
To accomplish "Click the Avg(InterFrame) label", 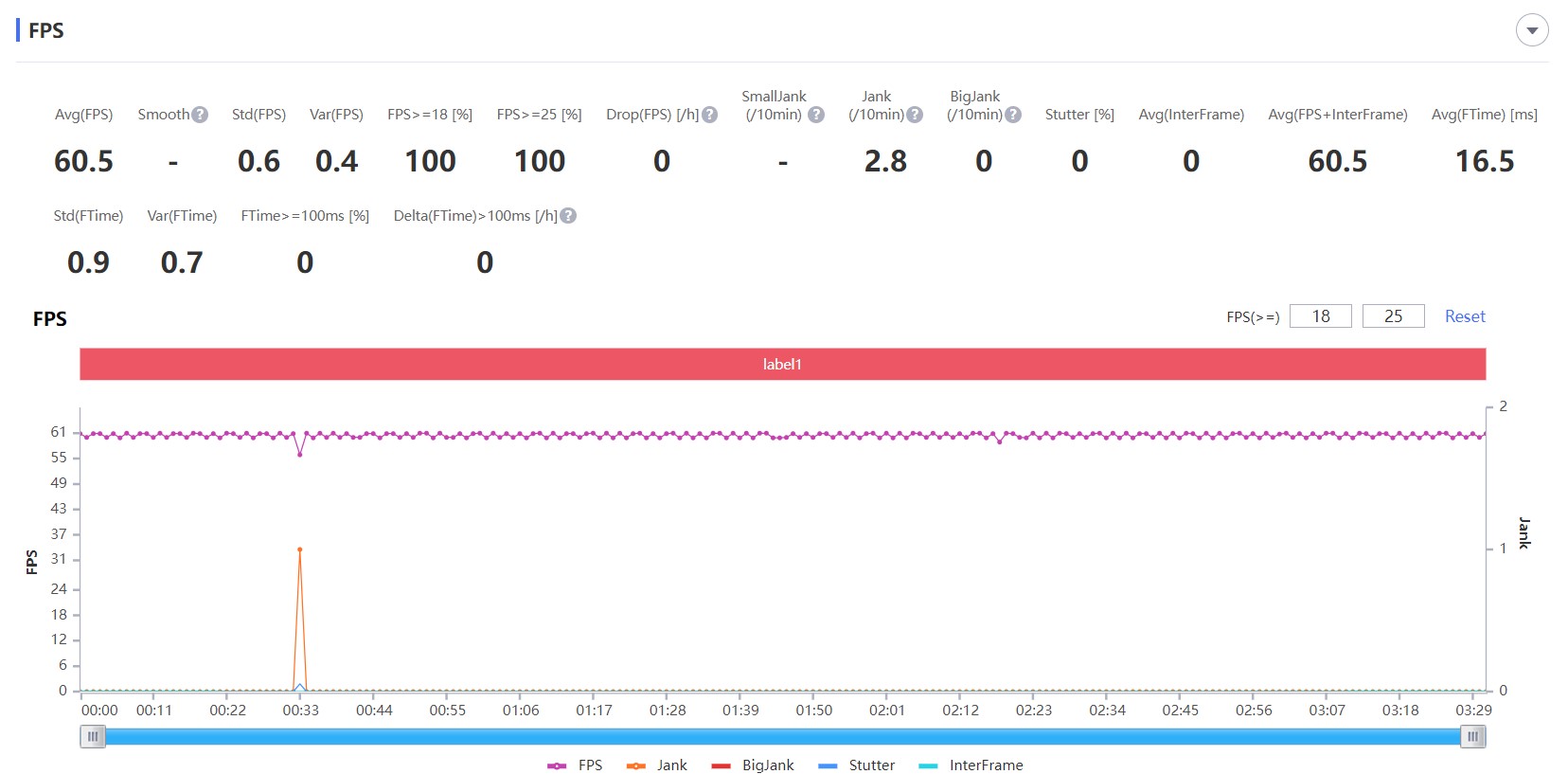I will pos(1191,115).
